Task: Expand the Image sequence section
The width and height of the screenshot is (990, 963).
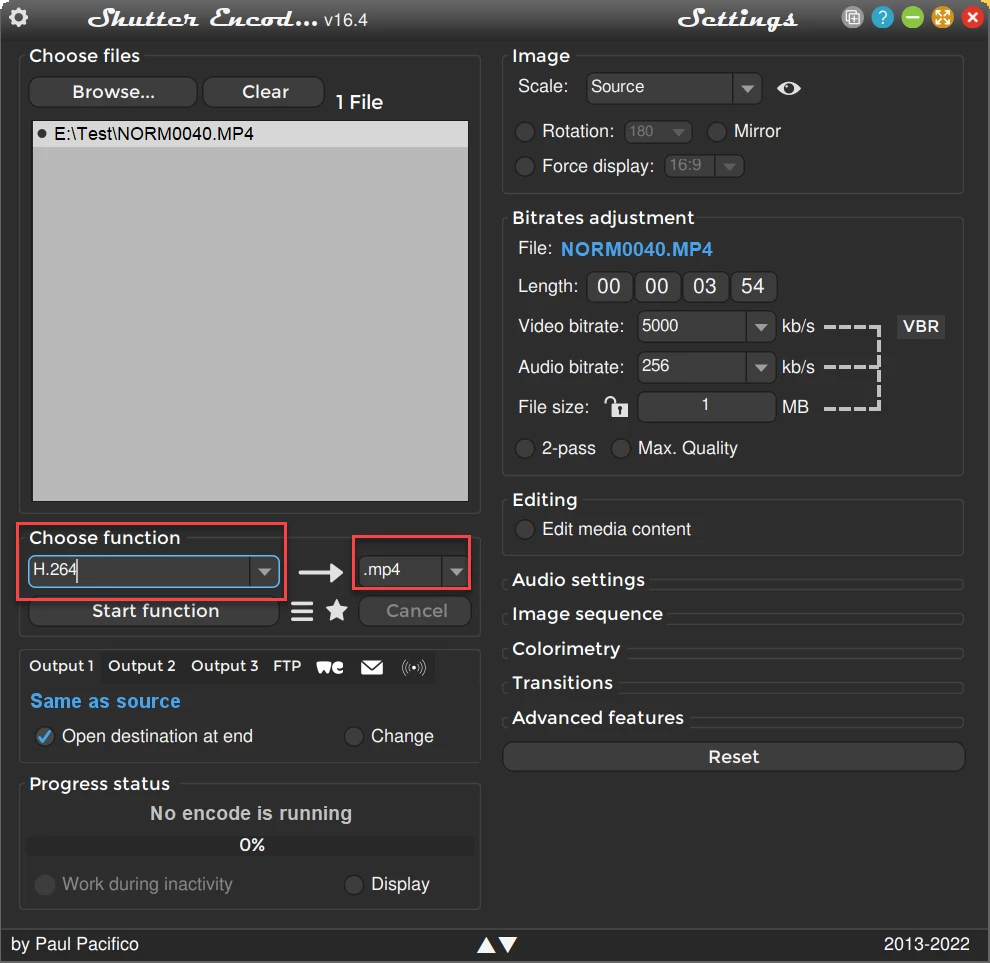Action: (x=587, y=614)
